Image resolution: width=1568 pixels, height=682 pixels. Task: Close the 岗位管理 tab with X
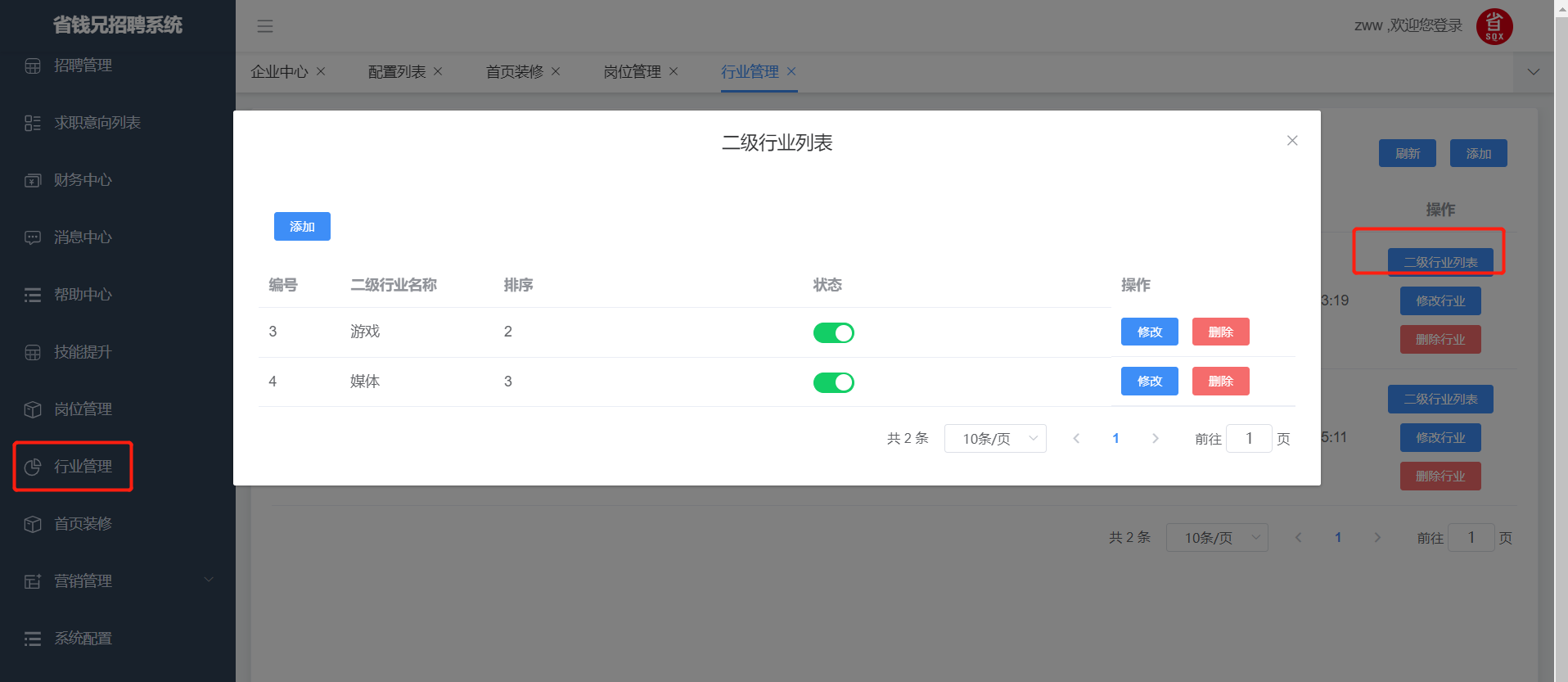(x=674, y=72)
